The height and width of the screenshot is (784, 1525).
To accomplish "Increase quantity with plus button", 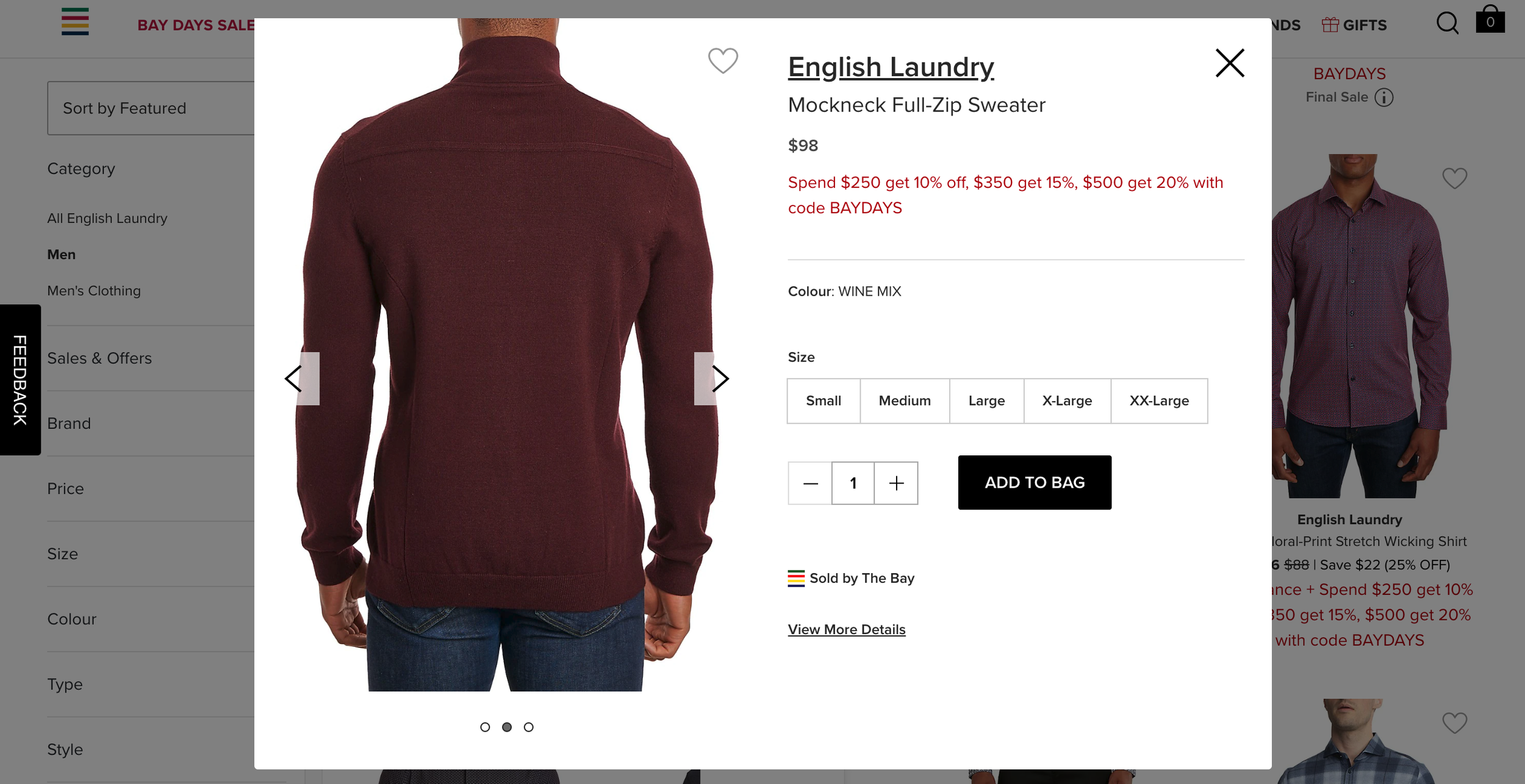I will 896,483.
